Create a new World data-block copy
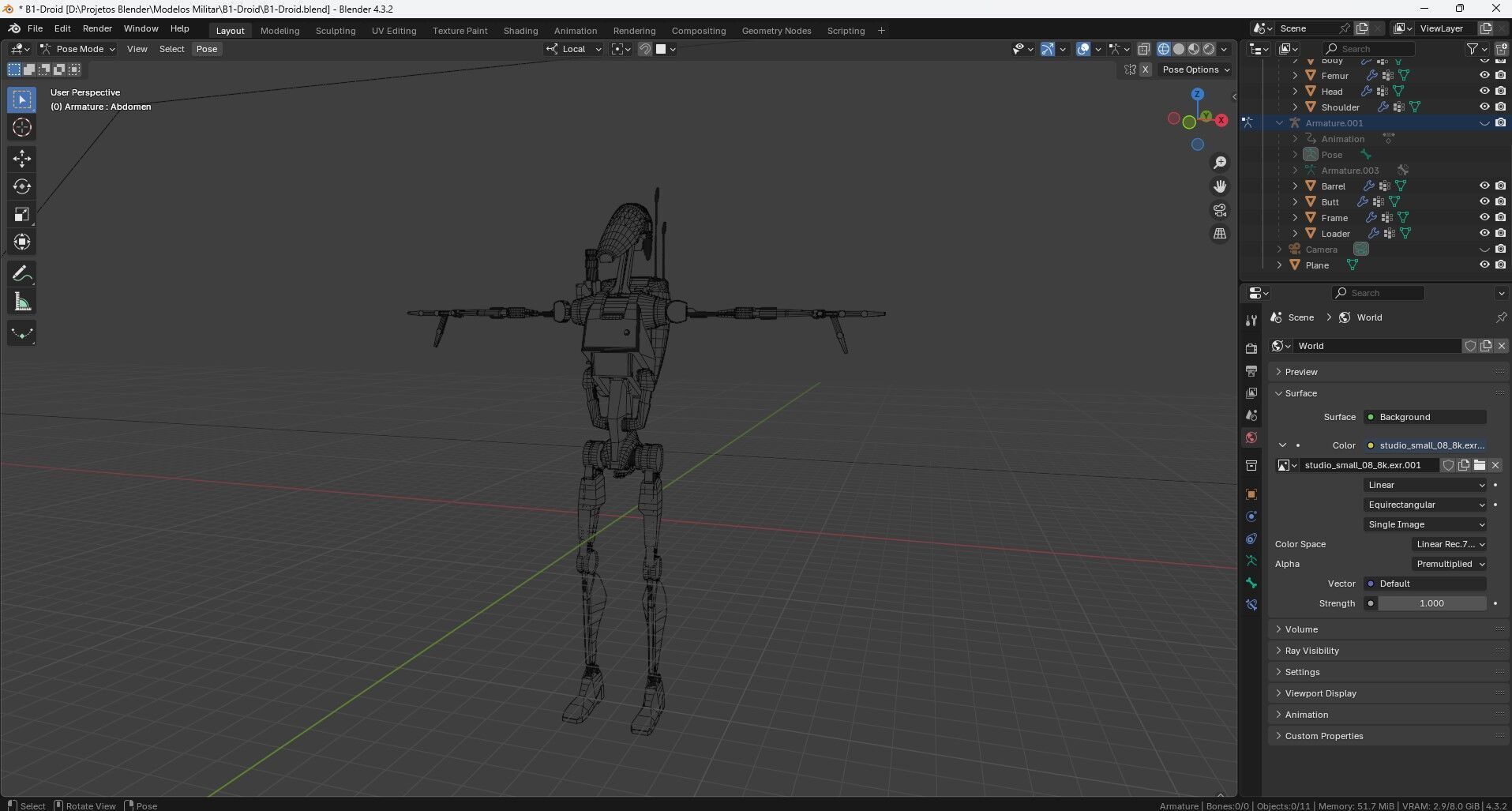The height and width of the screenshot is (811, 1512). 1485,346
